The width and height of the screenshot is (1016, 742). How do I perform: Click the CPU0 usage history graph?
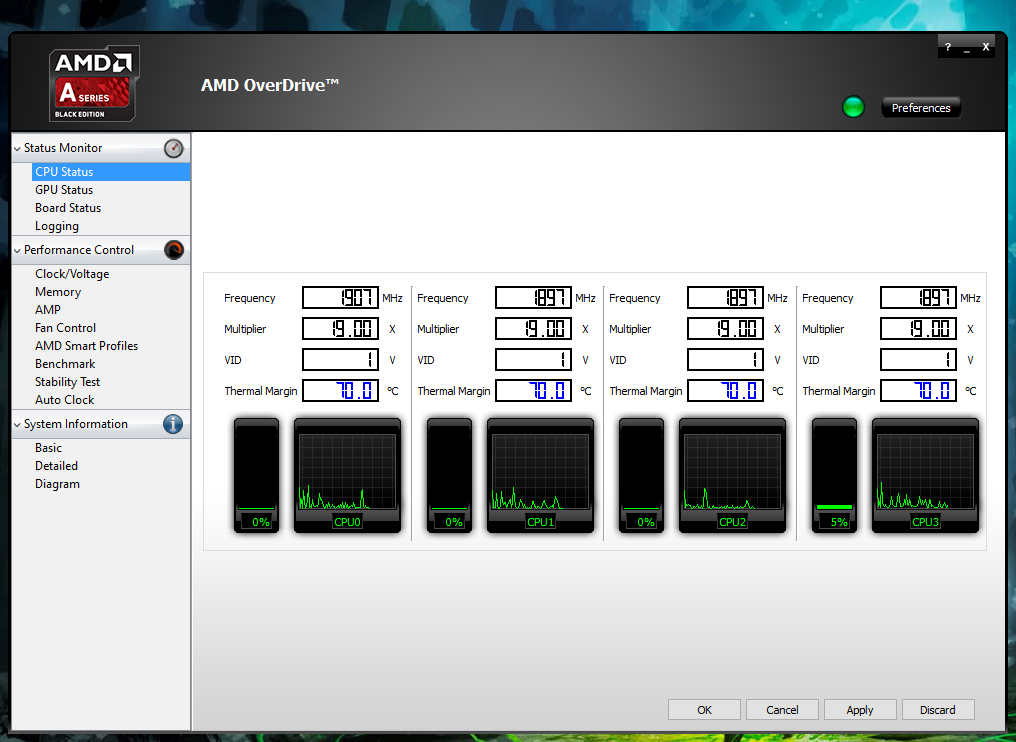point(347,476)
